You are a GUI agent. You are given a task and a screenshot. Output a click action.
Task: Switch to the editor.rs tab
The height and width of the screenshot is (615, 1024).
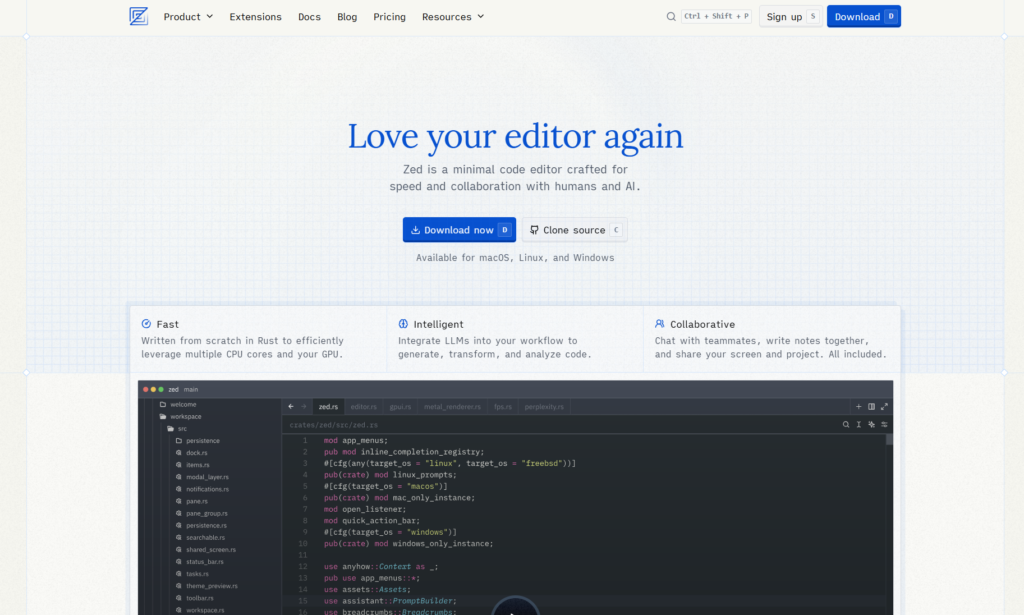(363, 407)
